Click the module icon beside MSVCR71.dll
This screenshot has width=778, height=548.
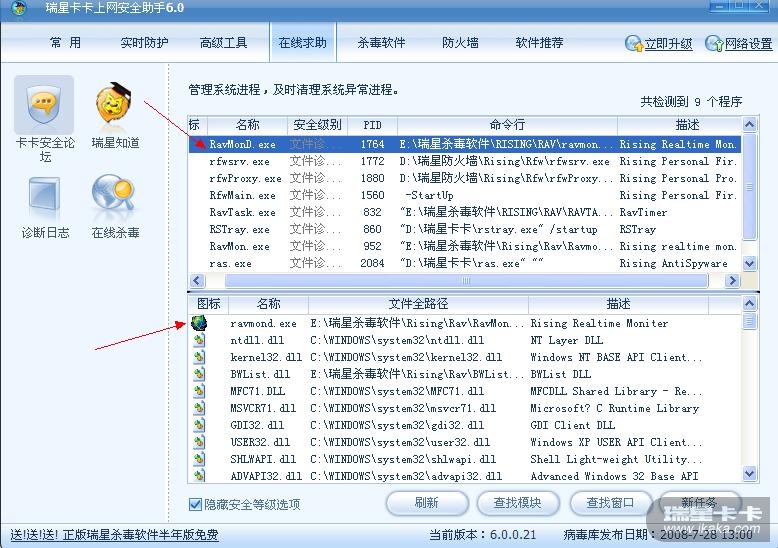point(199,408)
